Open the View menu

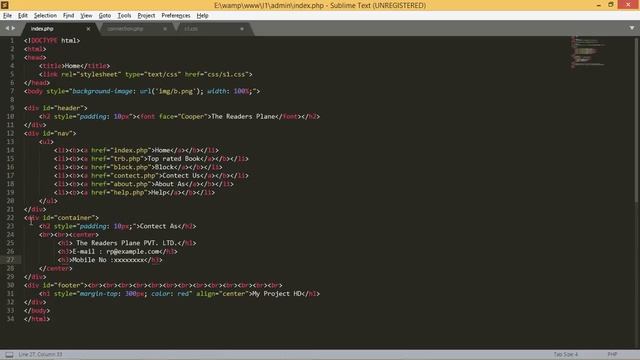pos(86,16)
